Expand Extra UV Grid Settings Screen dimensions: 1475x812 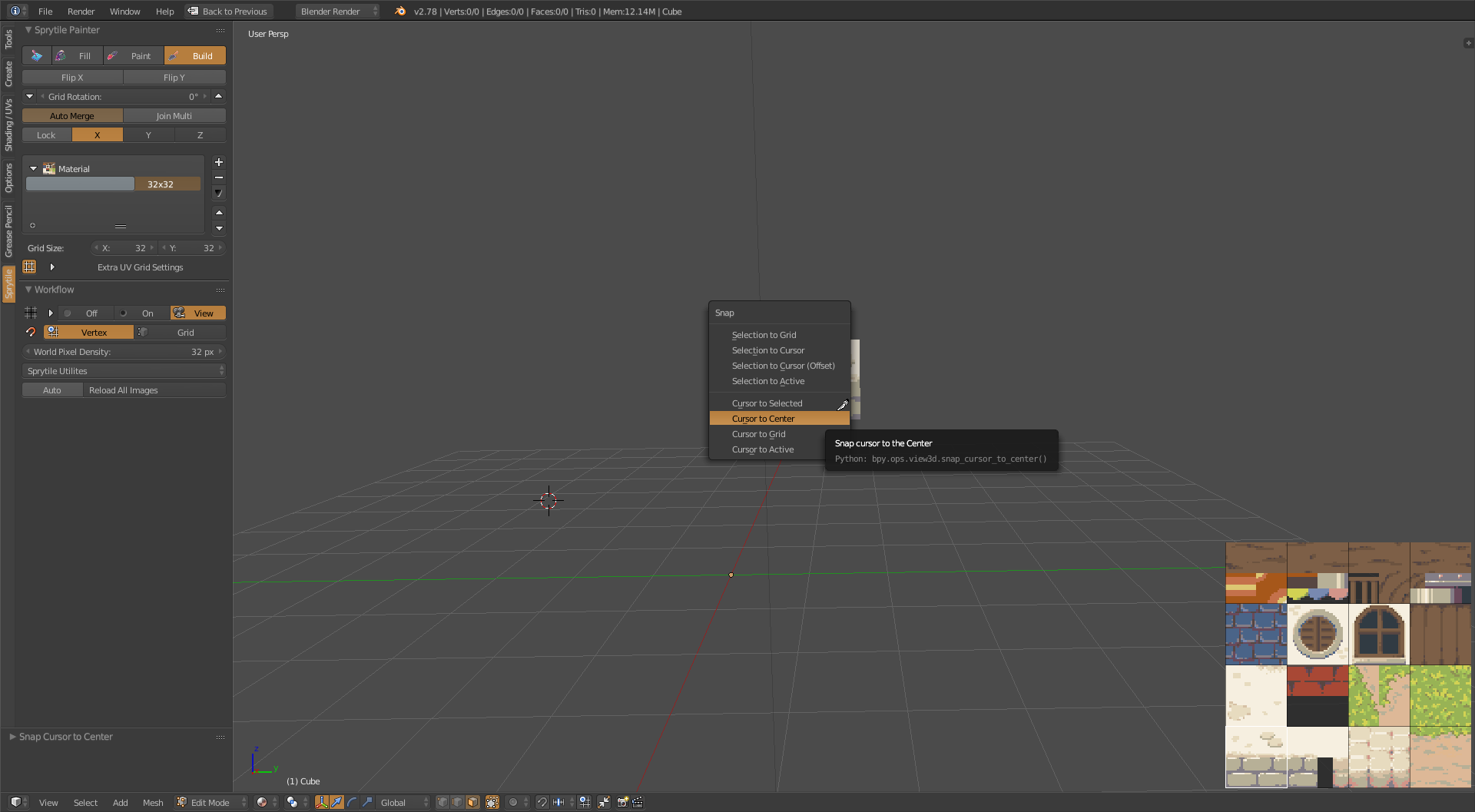coord(52,267)
